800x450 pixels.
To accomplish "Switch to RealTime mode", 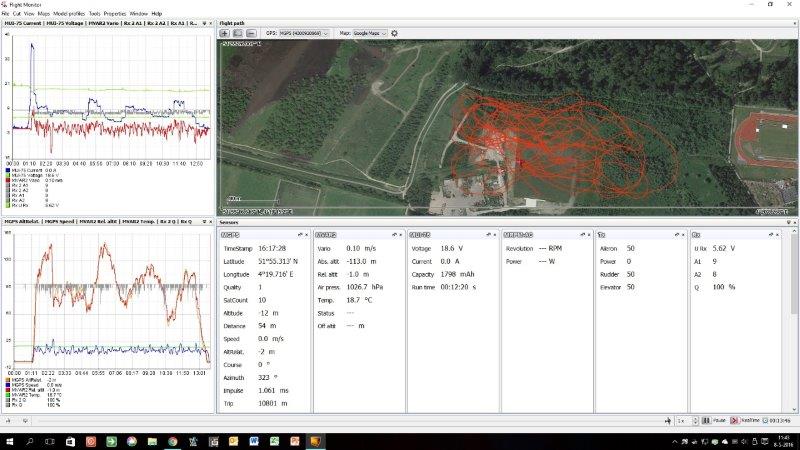I will [745, 421].
